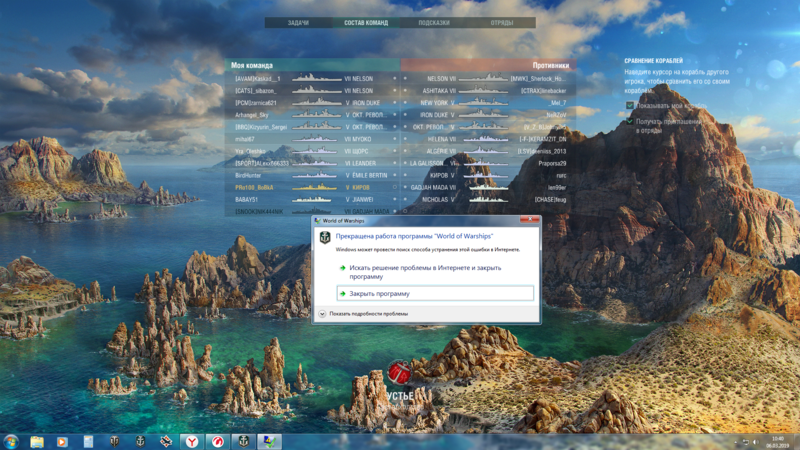Open the red swirl app in the taskbar
The height and width of the screenshot is (450, 800).
tap(218, 442)
